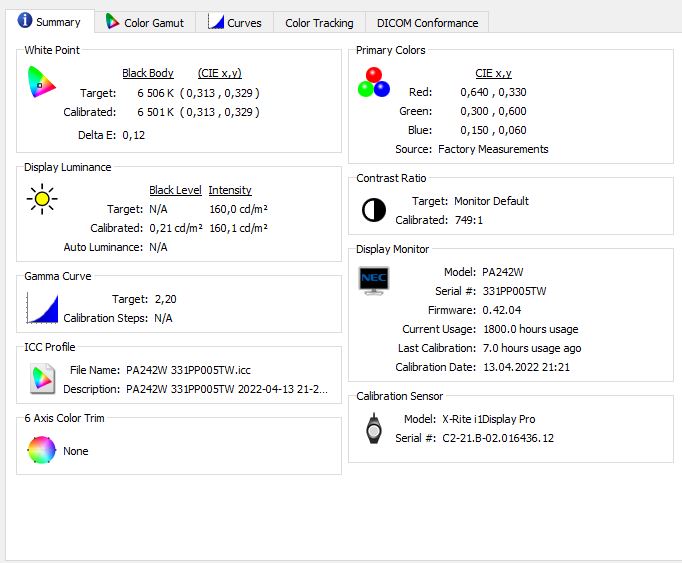Click the target intensity 160,0 cd/m²

[x=238, y=209]
